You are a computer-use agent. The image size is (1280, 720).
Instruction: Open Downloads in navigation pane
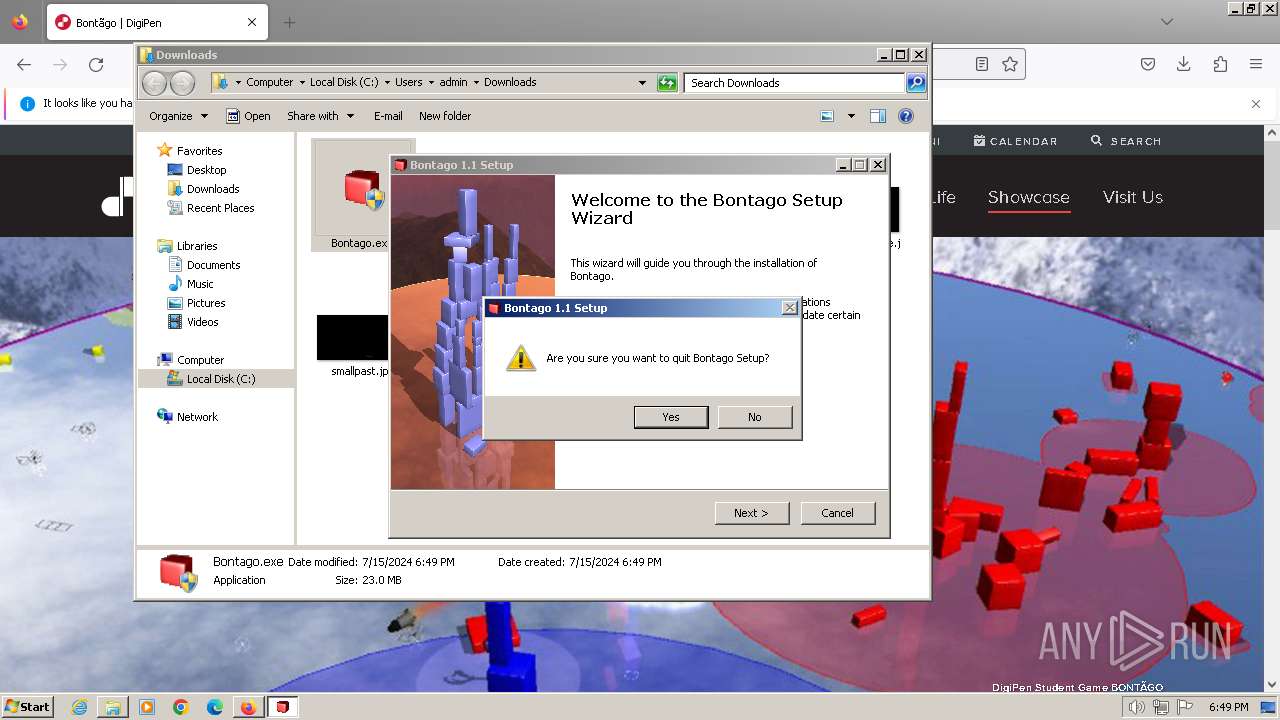(213, 189)
